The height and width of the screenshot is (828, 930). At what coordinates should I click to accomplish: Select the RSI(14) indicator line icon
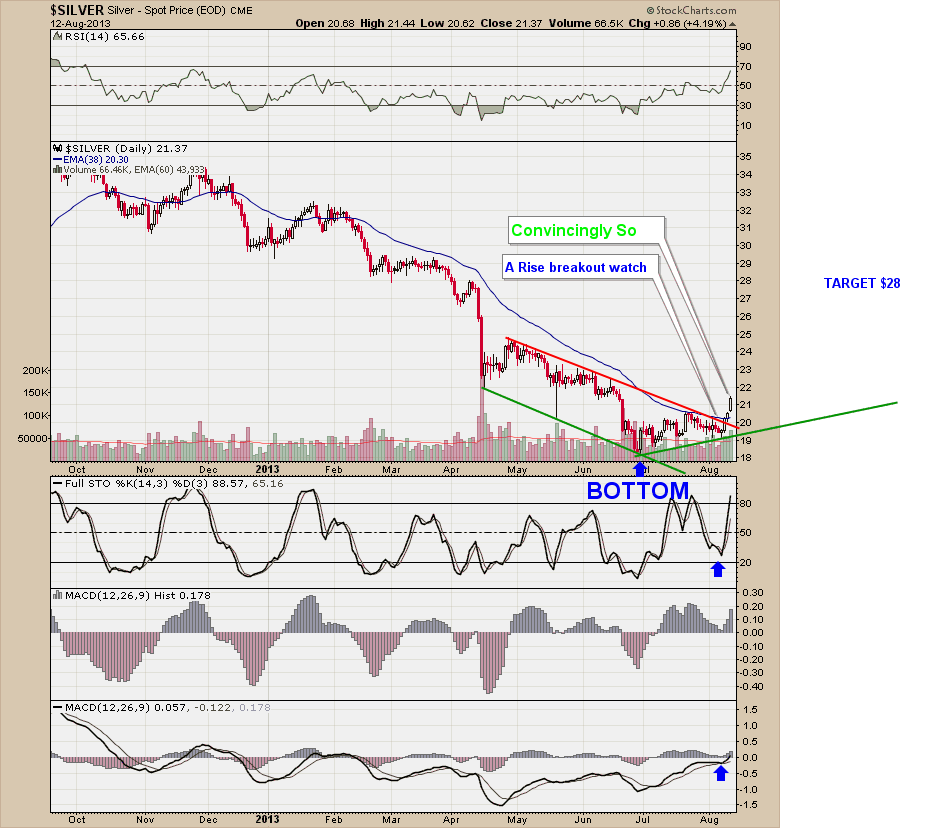tap(56, 34)
